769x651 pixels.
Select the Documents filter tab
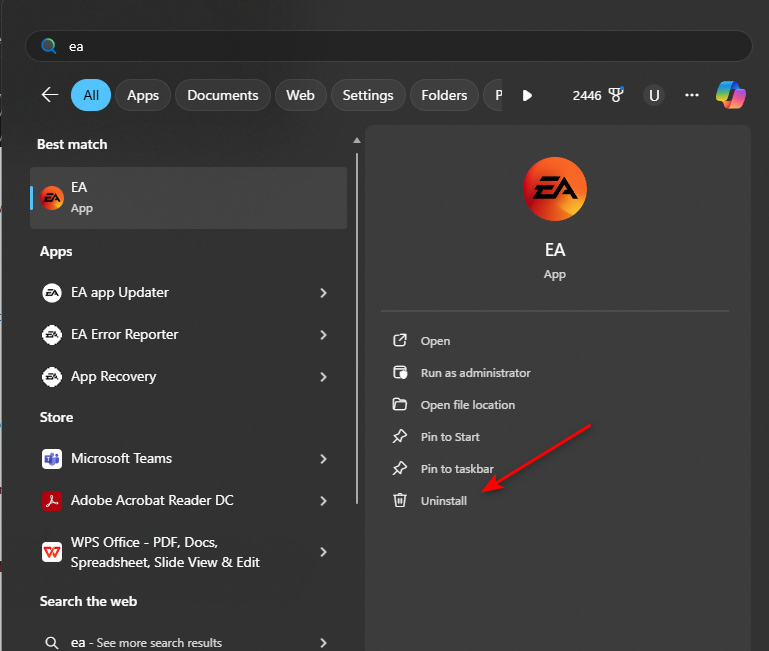click(223, 95)
